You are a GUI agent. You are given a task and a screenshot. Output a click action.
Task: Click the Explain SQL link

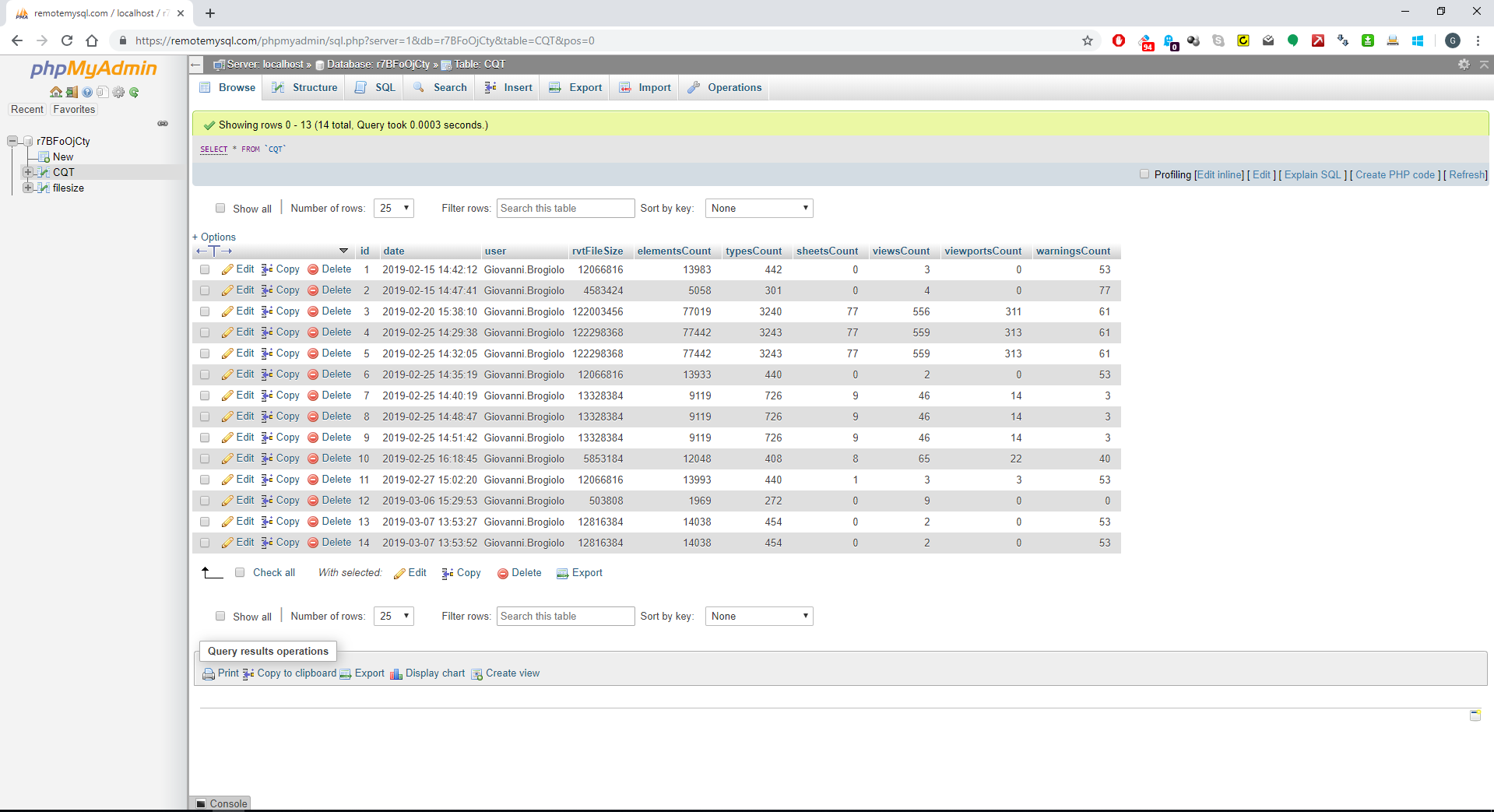(1313, 174)
